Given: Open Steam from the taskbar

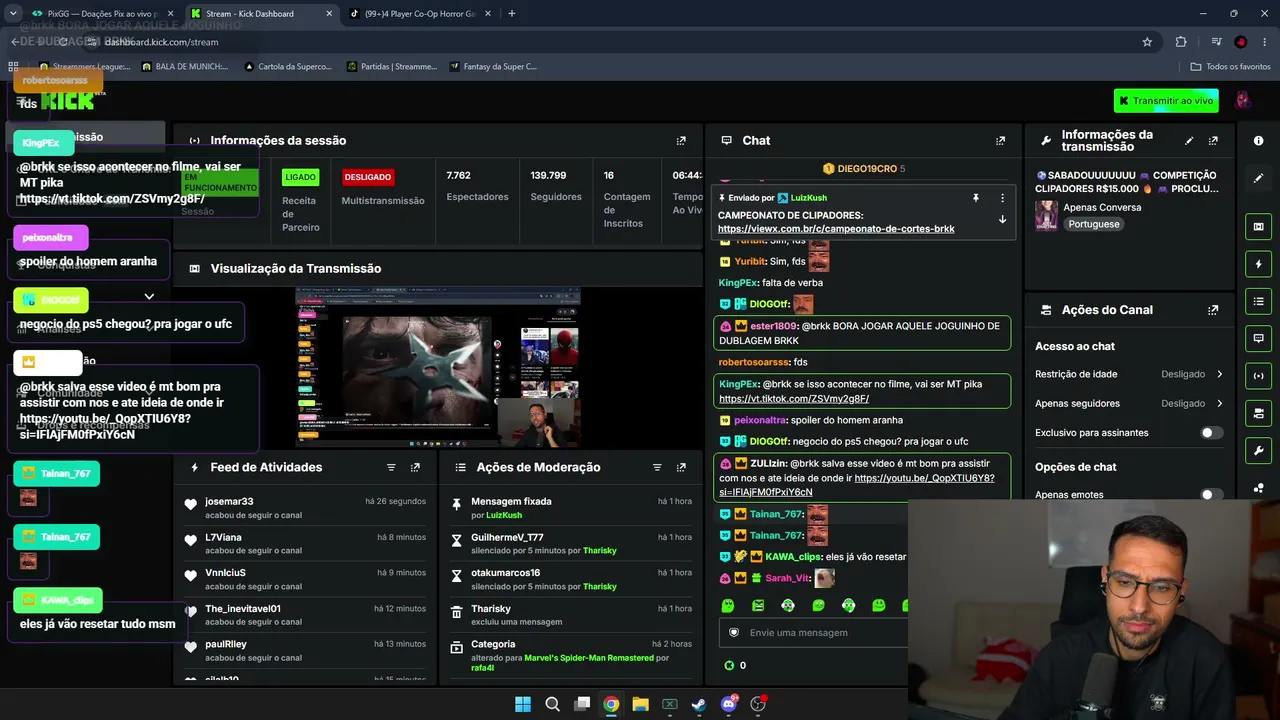Looking at the screenshot, I should click(699, 704).
